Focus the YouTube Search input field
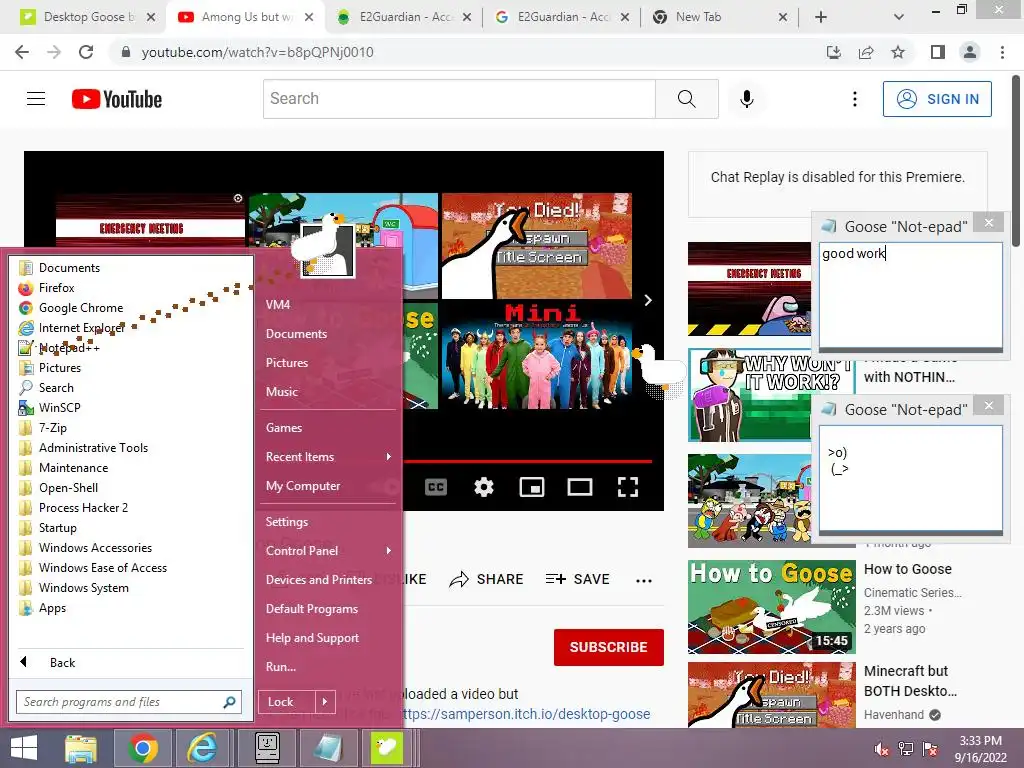 click(x=459, y=99)
